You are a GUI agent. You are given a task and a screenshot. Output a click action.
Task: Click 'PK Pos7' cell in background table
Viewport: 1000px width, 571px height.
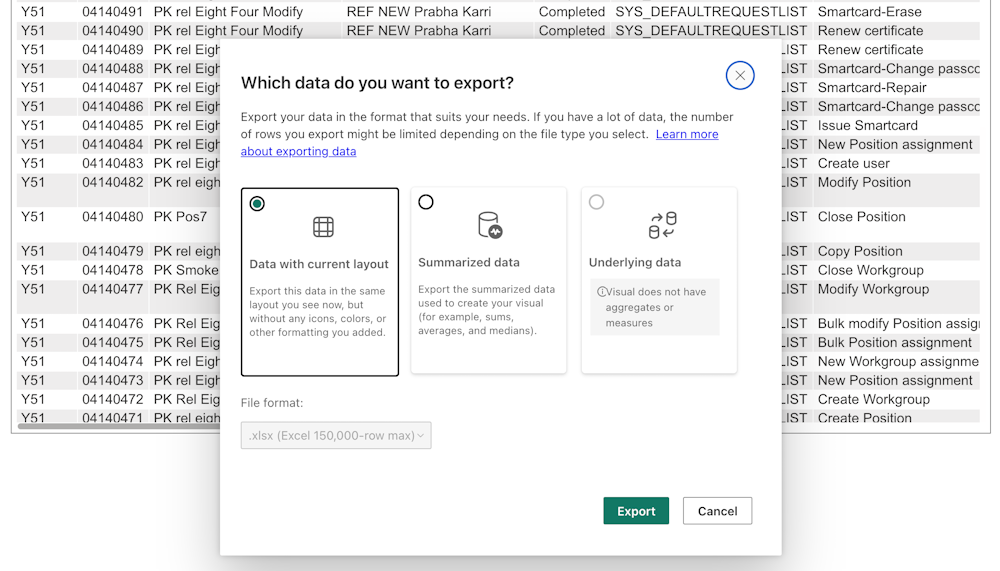(x=180, y=217)
